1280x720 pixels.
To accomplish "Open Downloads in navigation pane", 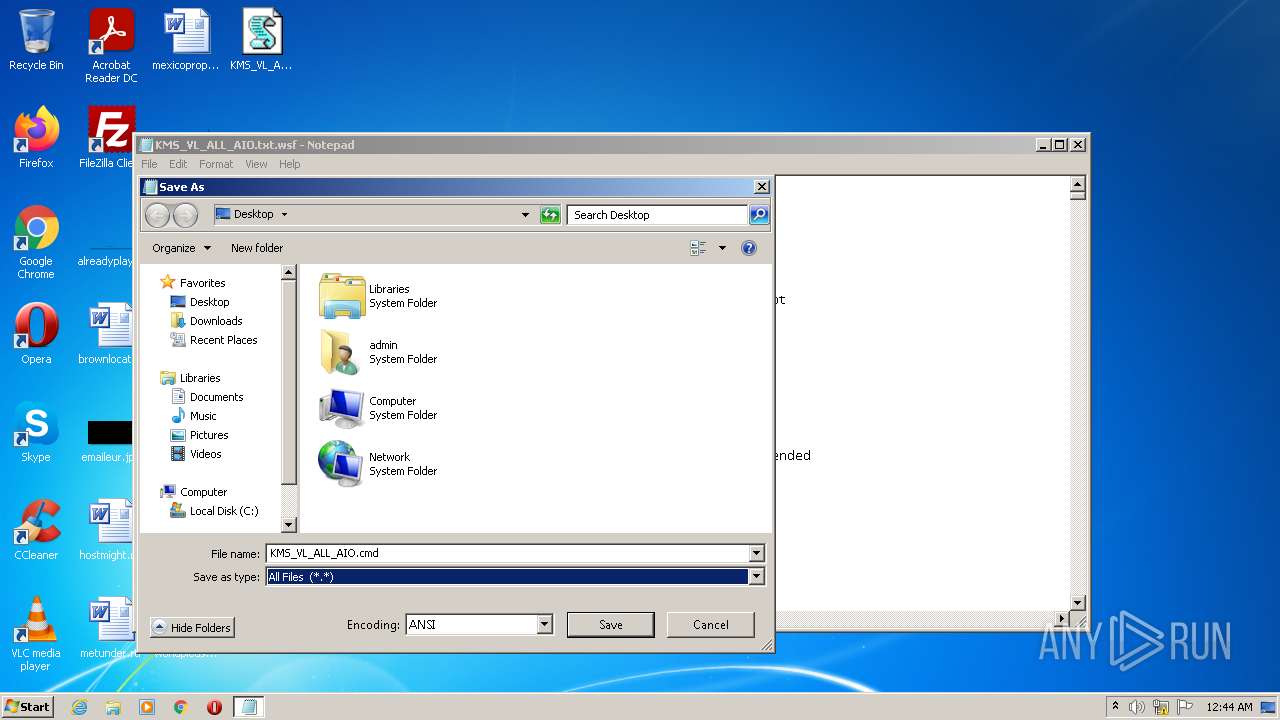I will (x=207, y=321).
